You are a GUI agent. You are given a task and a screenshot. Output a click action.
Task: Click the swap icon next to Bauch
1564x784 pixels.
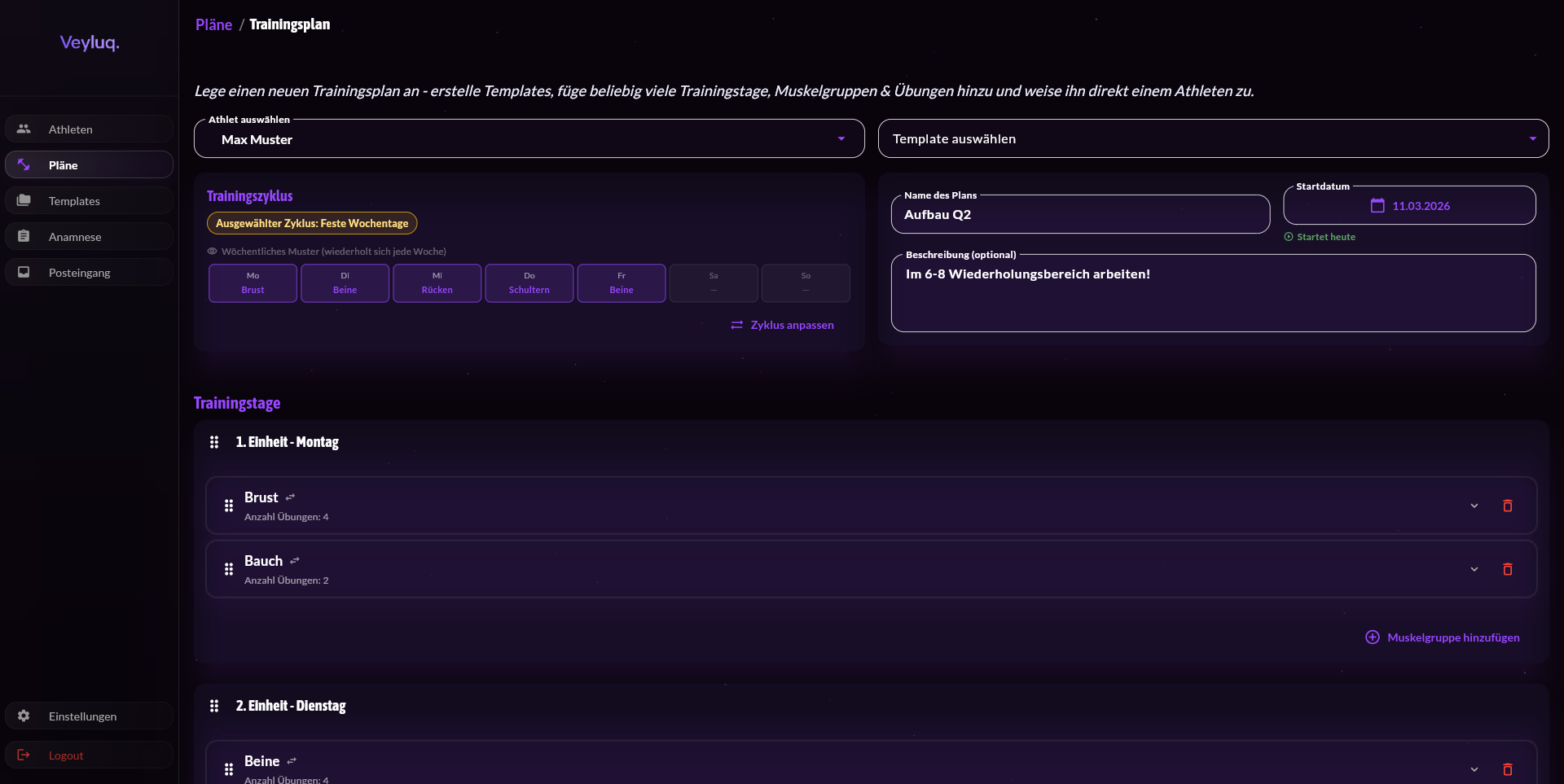point(295,561)
